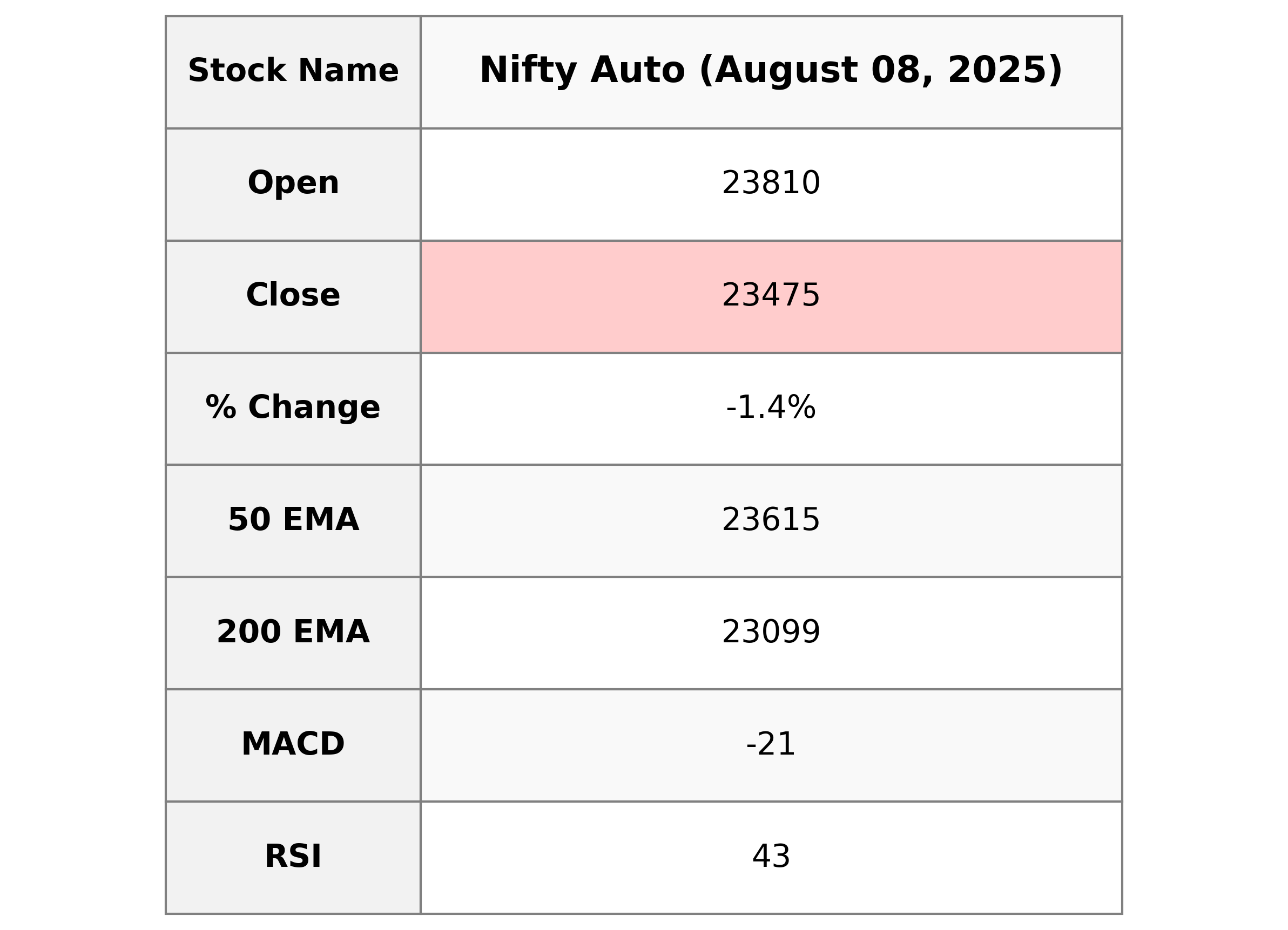Select the Open row label

pos(293,184)
